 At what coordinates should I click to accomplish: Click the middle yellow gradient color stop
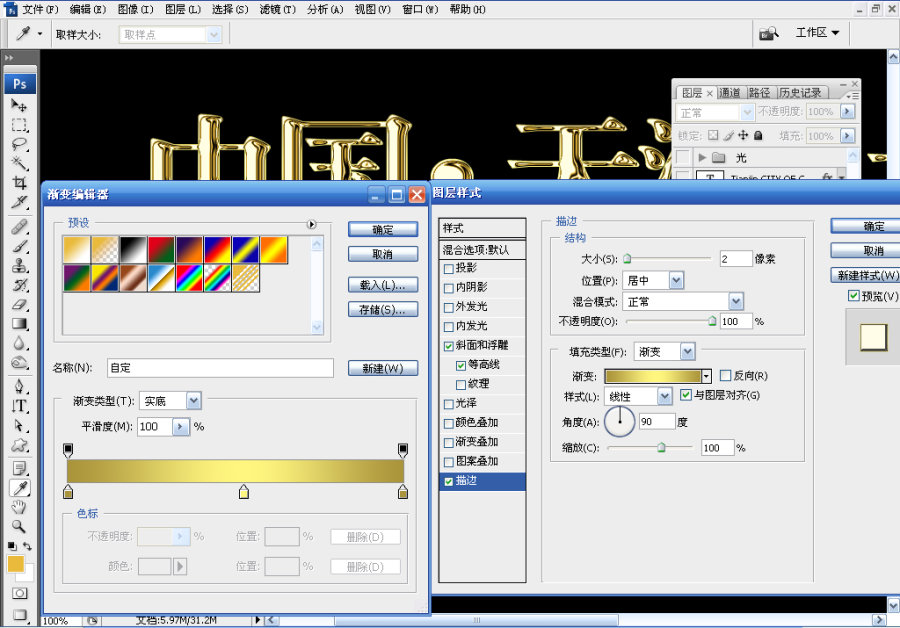coord(243,491)
